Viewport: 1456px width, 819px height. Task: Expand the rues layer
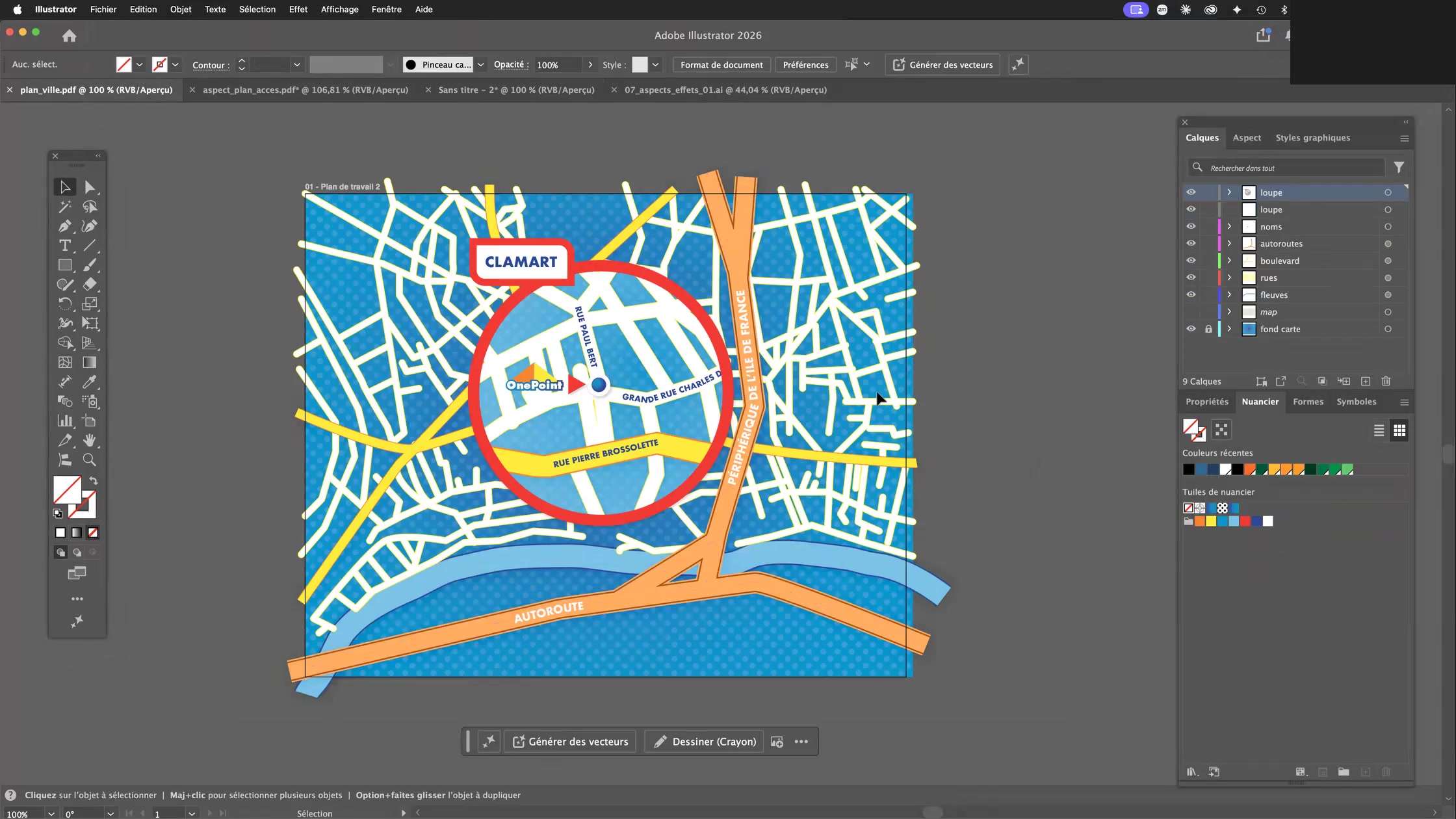click(x=1229, y=277)
